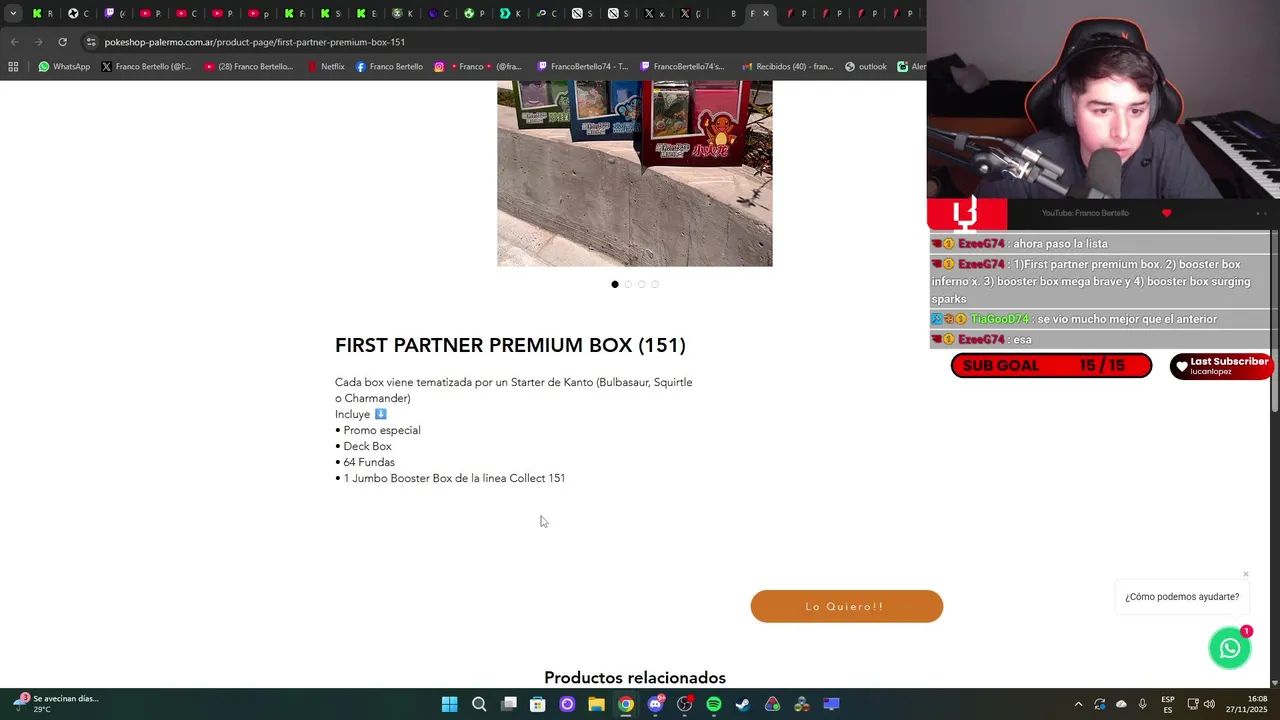Open the Chrome apps grid in bookmarks bar
Viewport: 1280px width, 720px height.
point(13,67)
